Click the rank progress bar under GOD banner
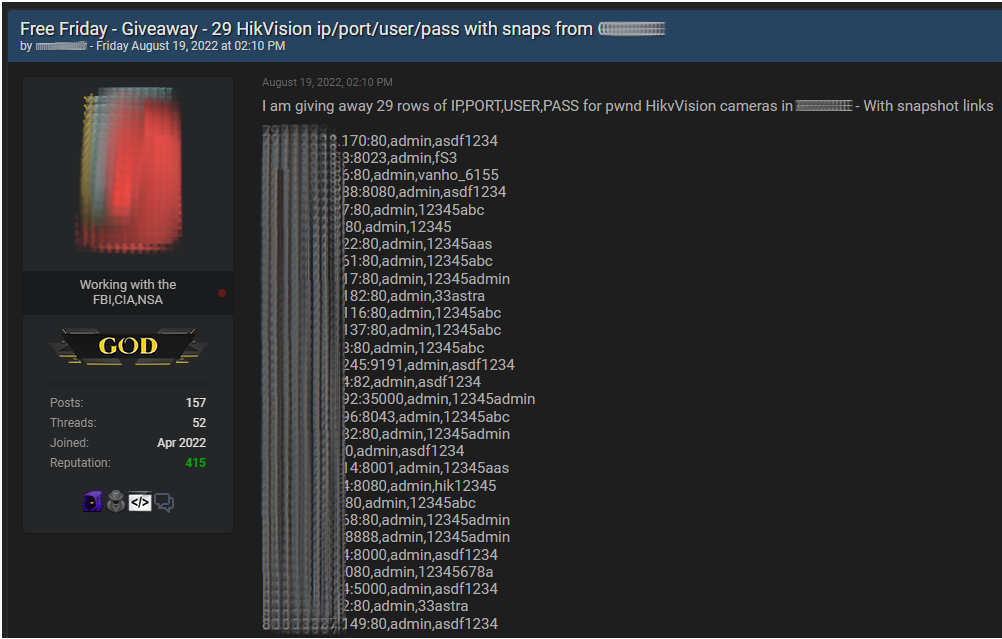This screenshot has height=639, width=1002. tap(128, 383)
